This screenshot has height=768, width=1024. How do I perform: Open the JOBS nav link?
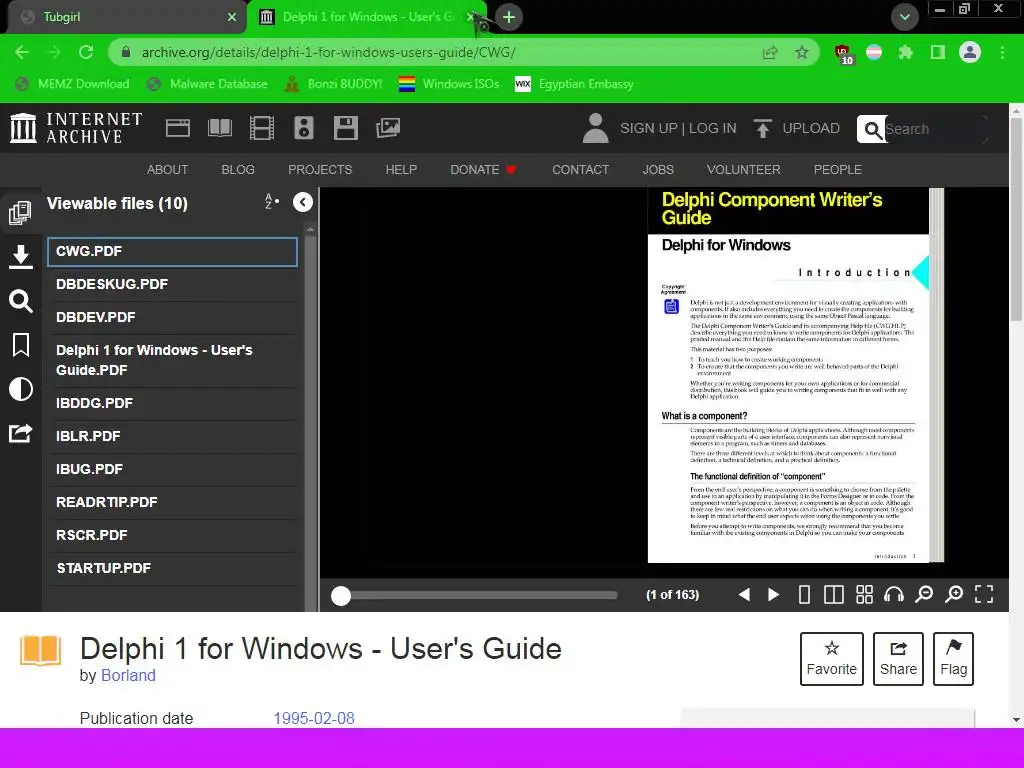(x=658, y=170)
